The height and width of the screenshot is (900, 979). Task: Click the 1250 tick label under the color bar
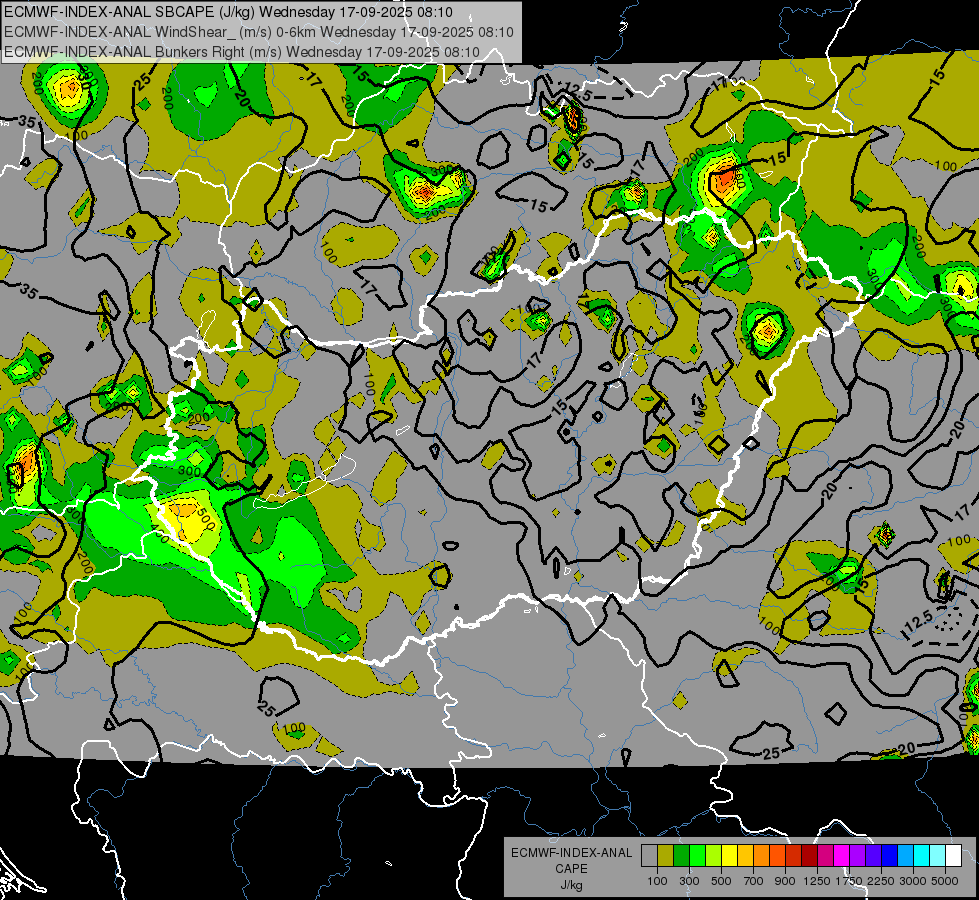click(817, 881)
